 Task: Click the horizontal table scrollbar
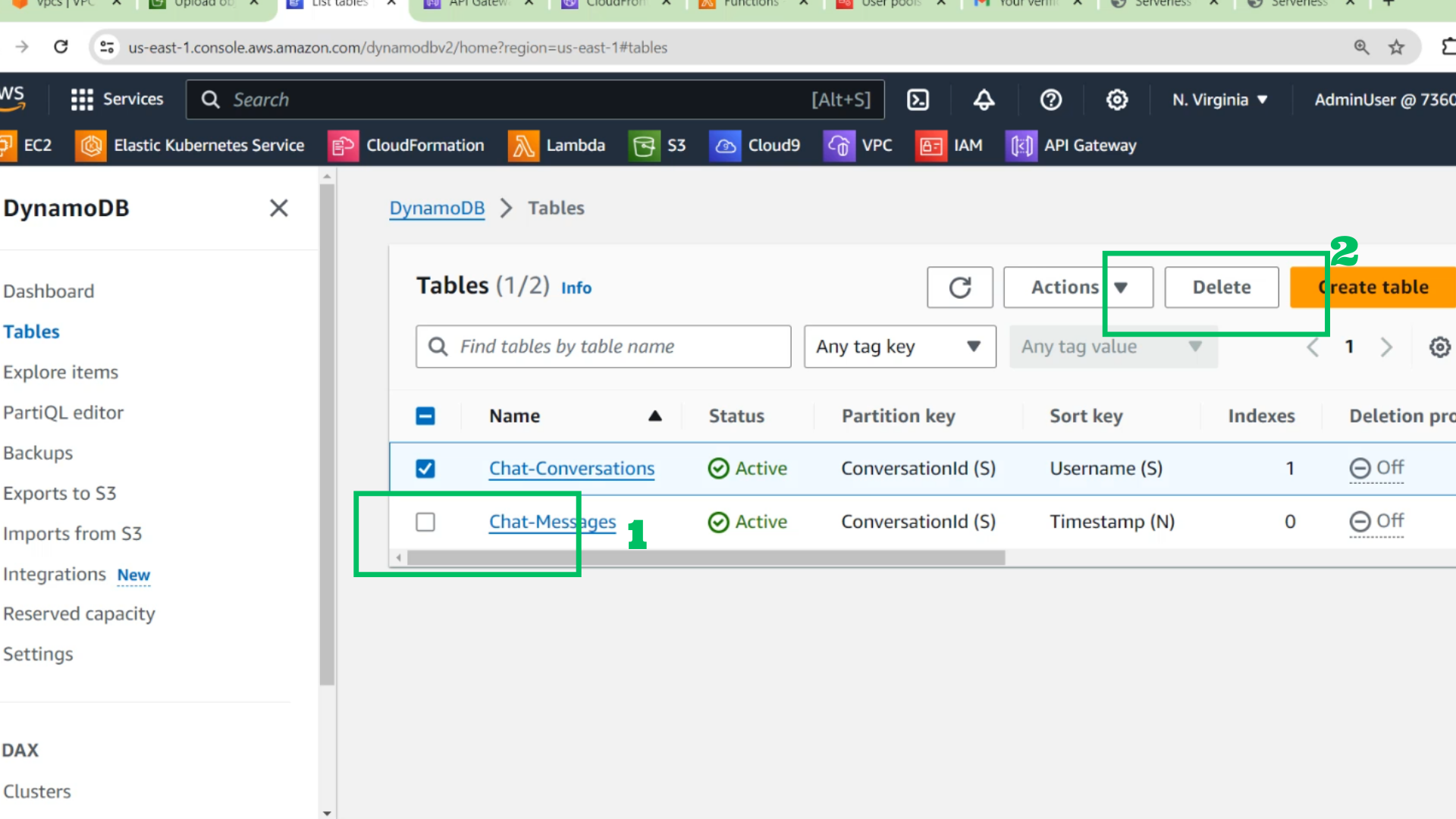(705, 558)
